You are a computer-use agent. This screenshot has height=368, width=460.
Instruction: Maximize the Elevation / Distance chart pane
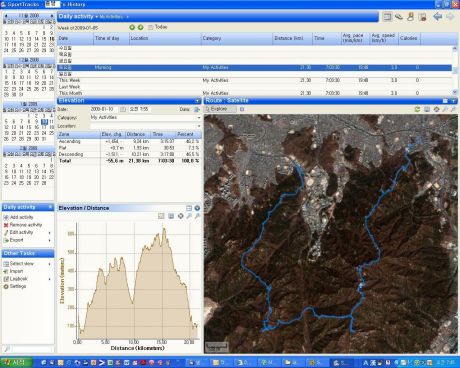coord(189,208)
